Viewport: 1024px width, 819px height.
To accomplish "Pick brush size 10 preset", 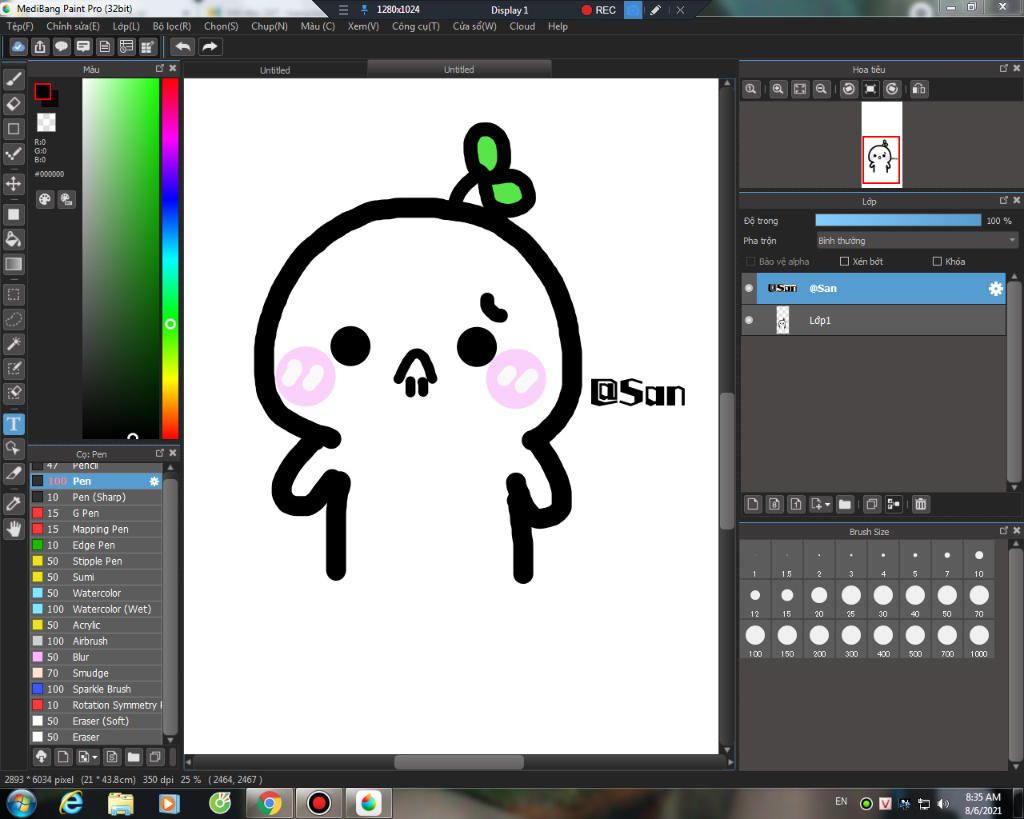I will point(979,562).
